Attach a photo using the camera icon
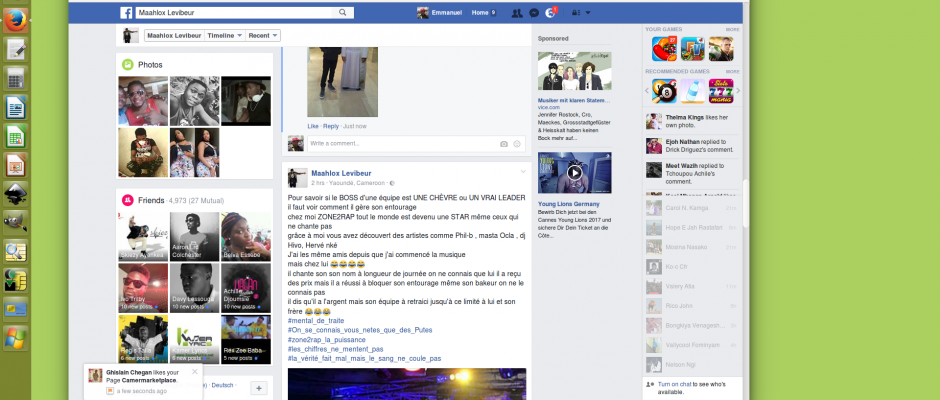The width and height of the screenshot is (940, 400). pos(503,144)
